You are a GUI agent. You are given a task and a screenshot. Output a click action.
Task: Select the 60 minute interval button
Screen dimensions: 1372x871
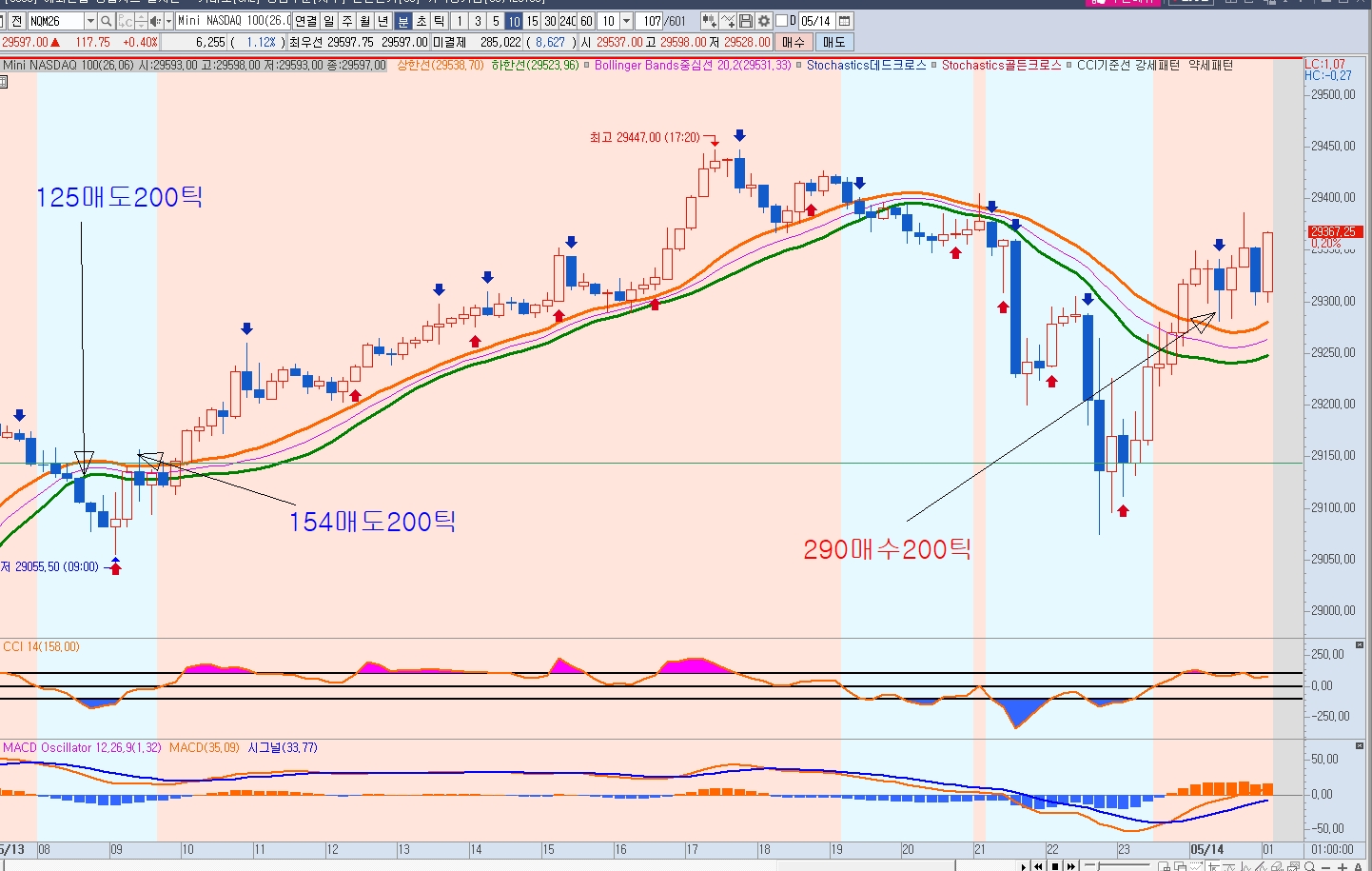point(586,21)
